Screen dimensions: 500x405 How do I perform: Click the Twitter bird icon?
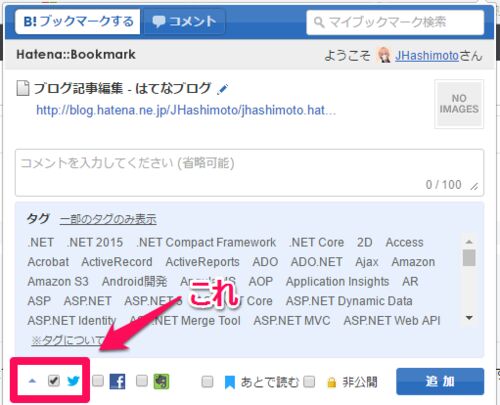[73, 381]
